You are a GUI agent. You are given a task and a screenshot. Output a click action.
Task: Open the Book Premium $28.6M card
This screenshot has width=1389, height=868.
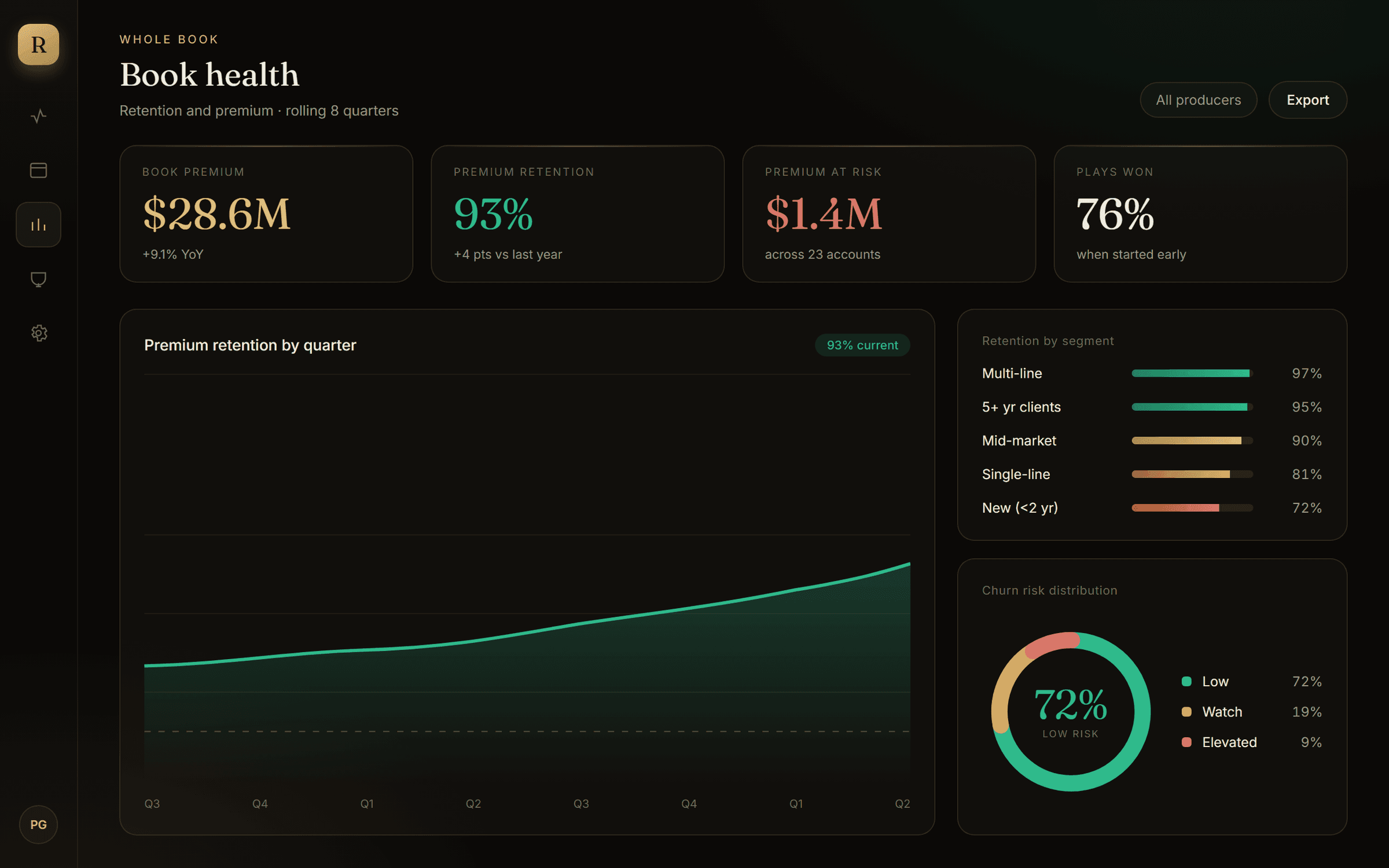(x=266, y=214)
